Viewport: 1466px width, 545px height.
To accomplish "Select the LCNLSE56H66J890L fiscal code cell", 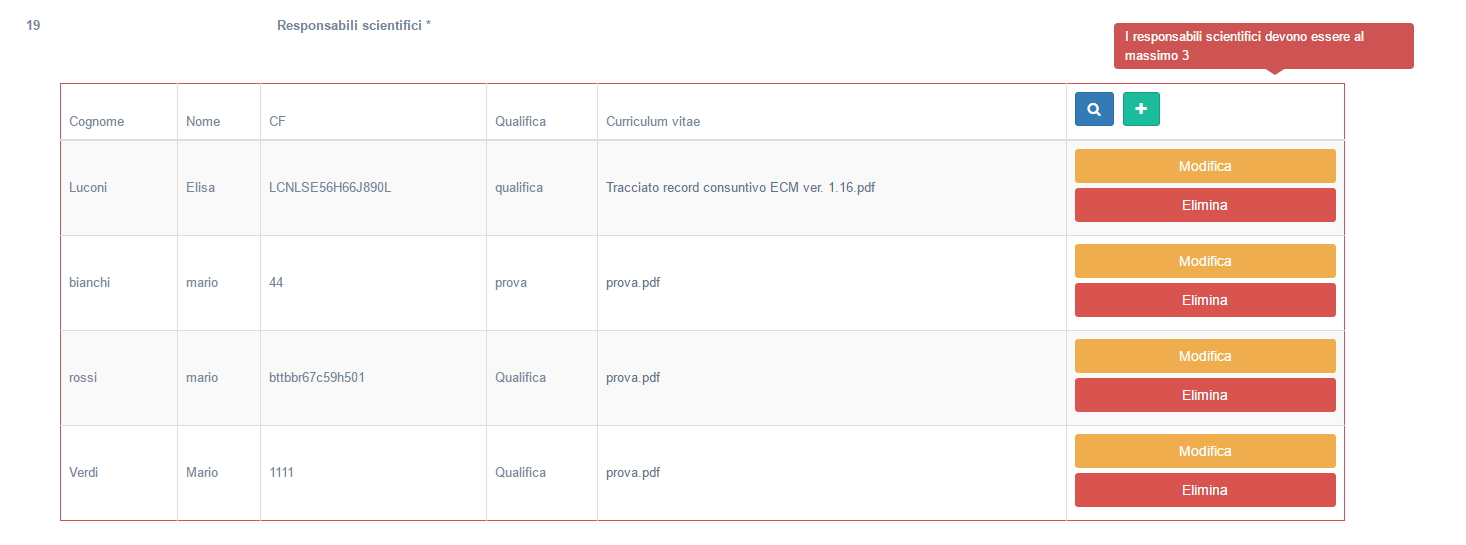I will coord(330,187).
